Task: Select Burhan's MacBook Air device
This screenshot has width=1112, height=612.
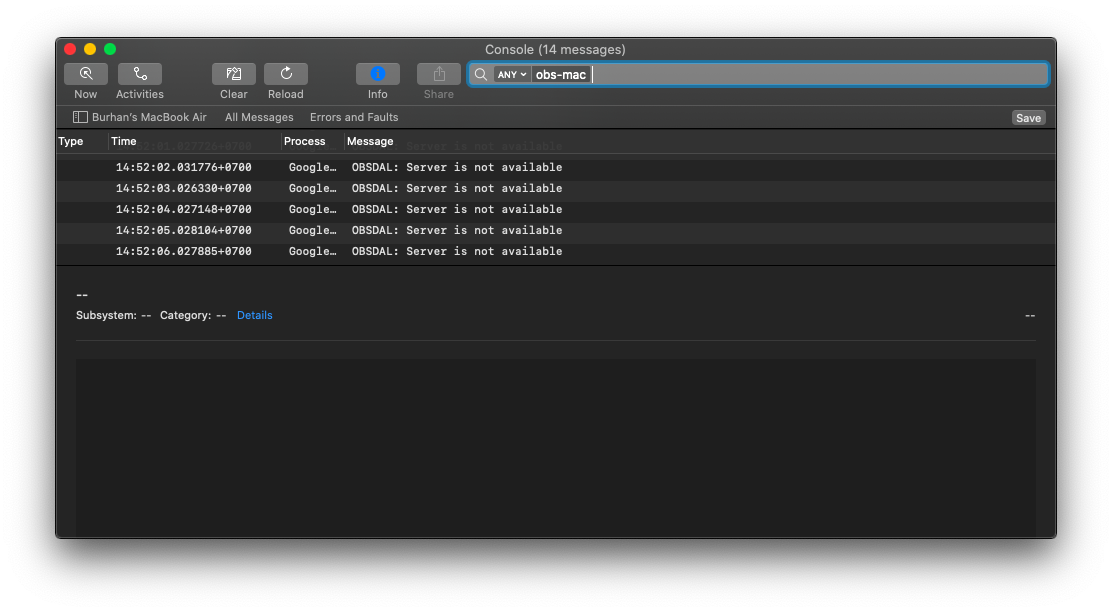Action: (146, 117)
